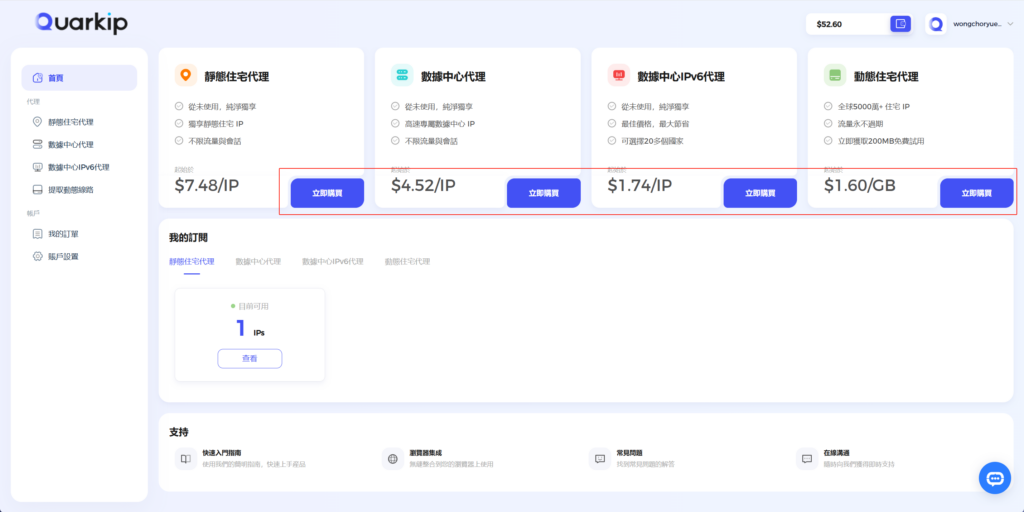Switch to the 動態住宅代理 subscription tab

[408, 261]
